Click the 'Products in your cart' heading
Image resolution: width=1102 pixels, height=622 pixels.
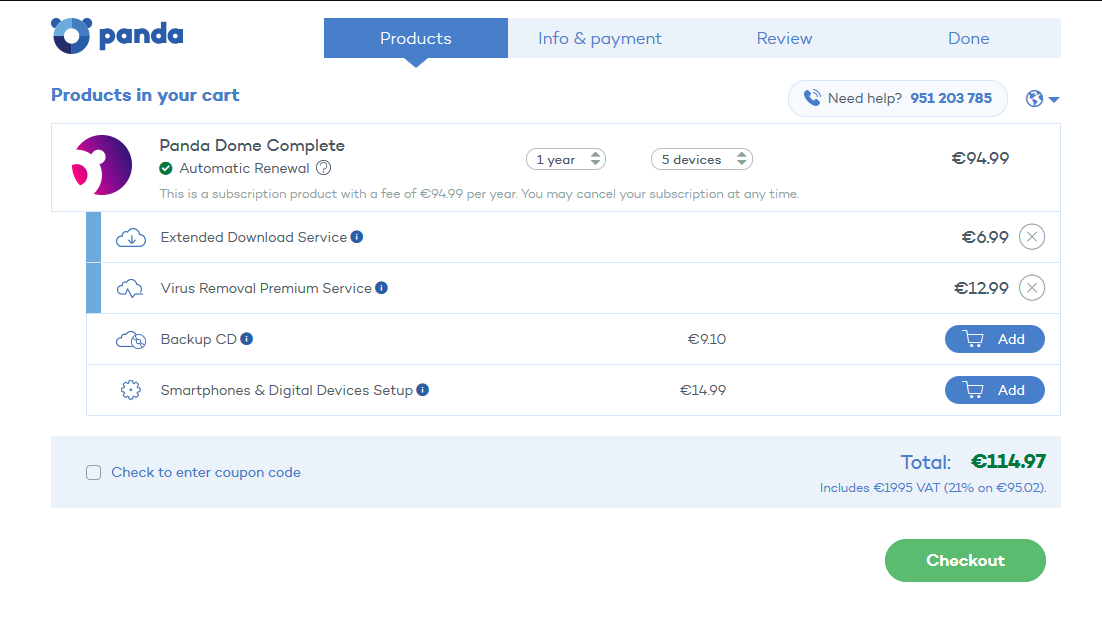click(x=145, y=95)
